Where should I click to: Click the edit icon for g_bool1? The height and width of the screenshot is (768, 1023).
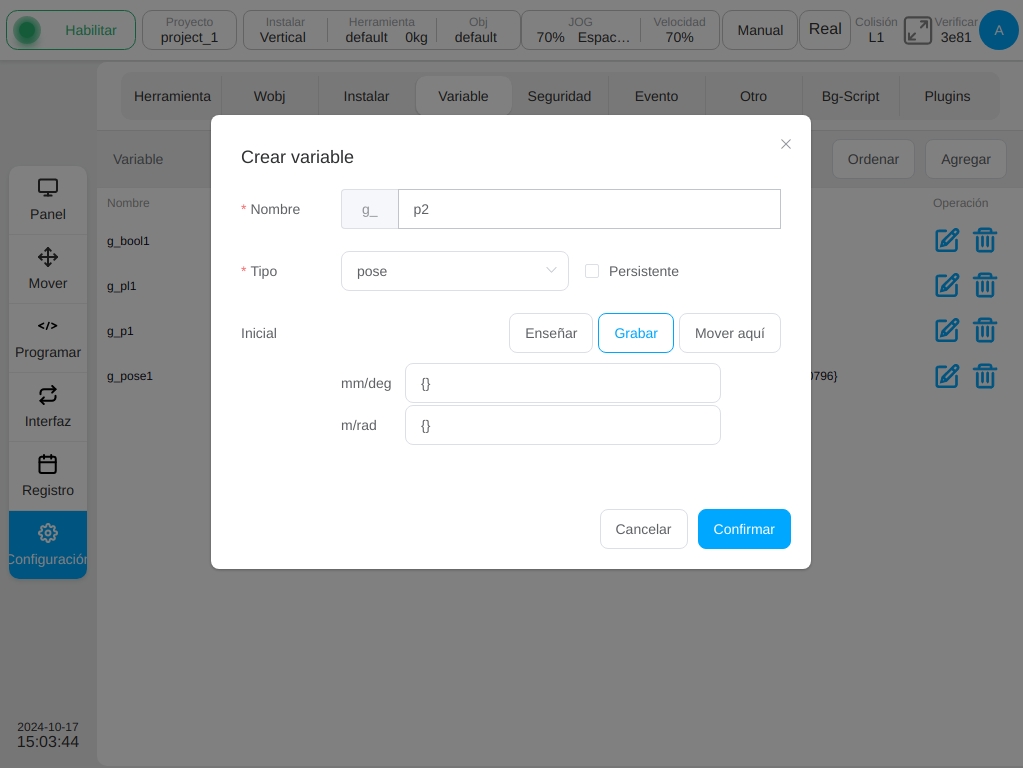pos(947,241)
